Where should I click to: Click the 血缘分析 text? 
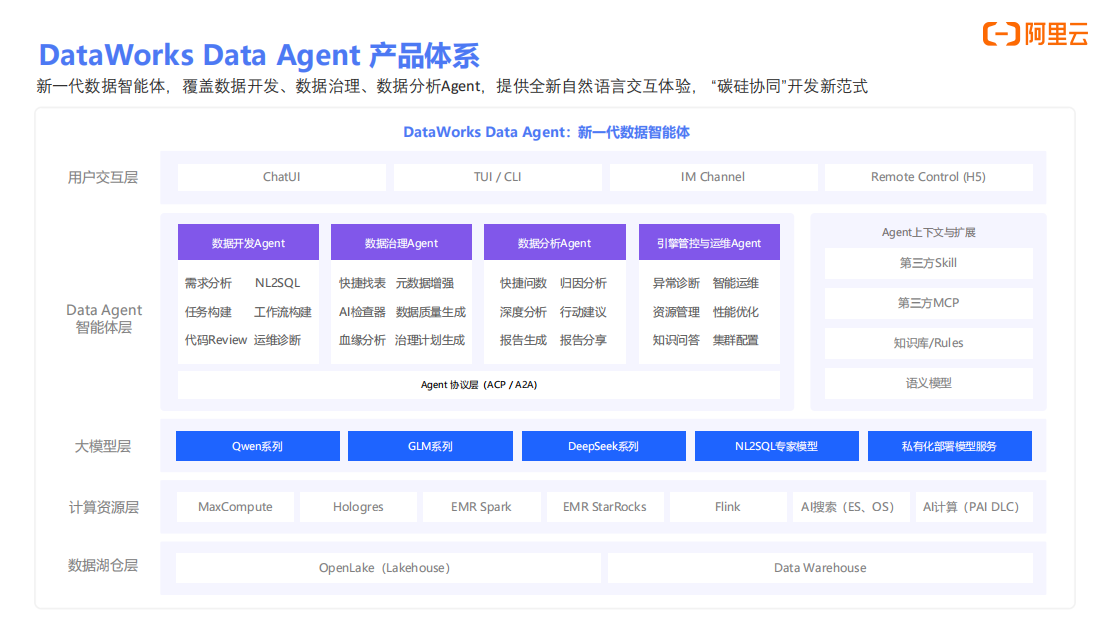(362, 340)
